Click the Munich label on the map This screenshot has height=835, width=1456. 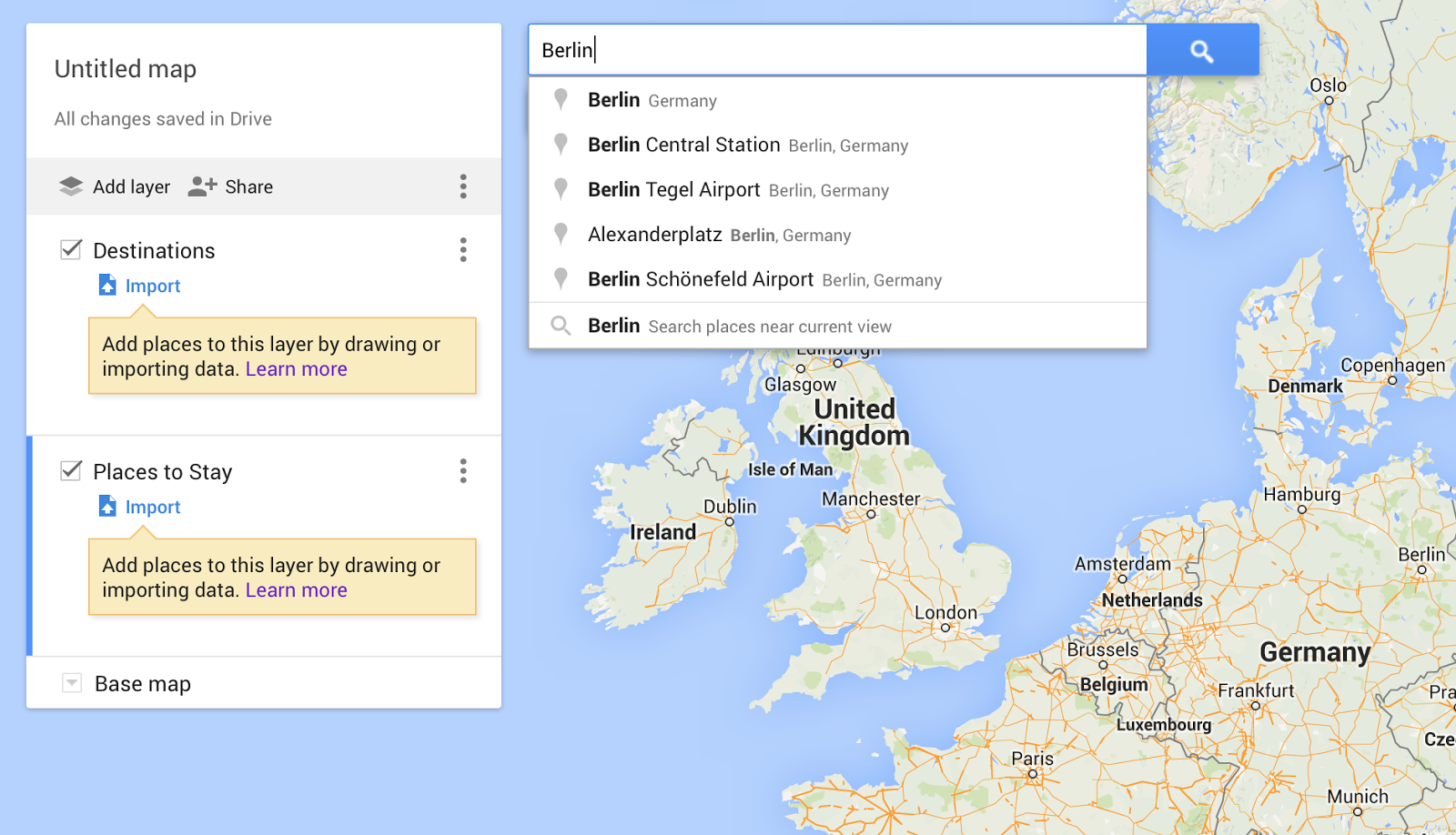[x=1358, y=797]
